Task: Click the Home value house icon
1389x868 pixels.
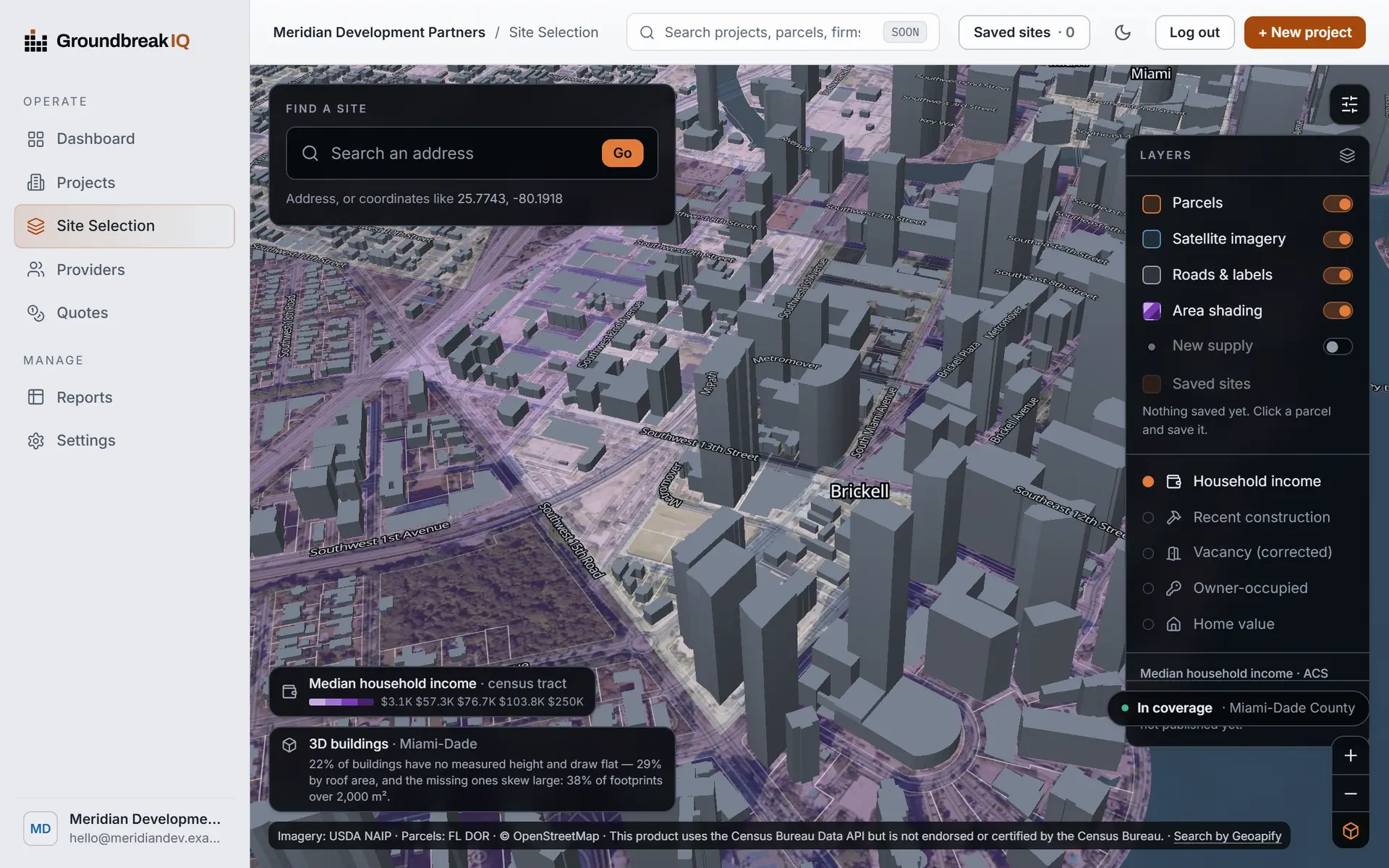Action: coord(1173,624)
